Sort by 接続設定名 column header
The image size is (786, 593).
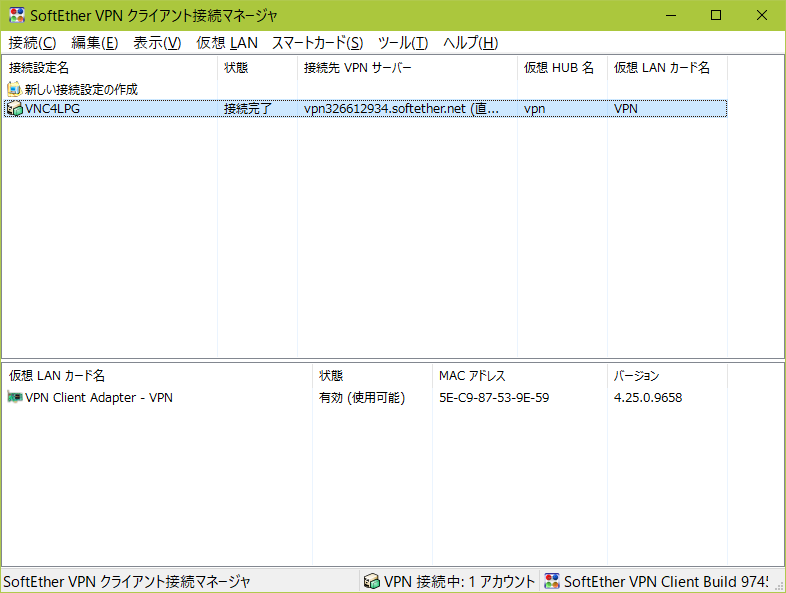tap(110, 68)
